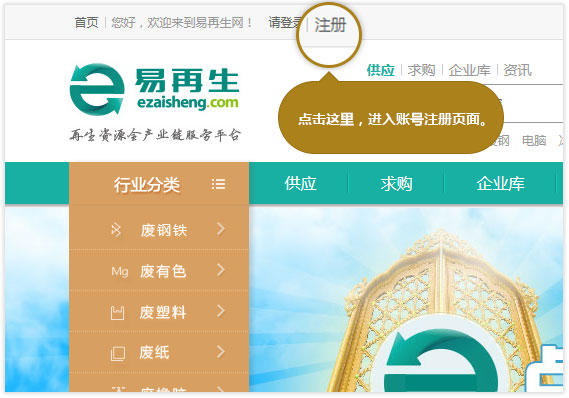
Task: Open the 废钢铁 category
Action: click(x=164, y=230)
